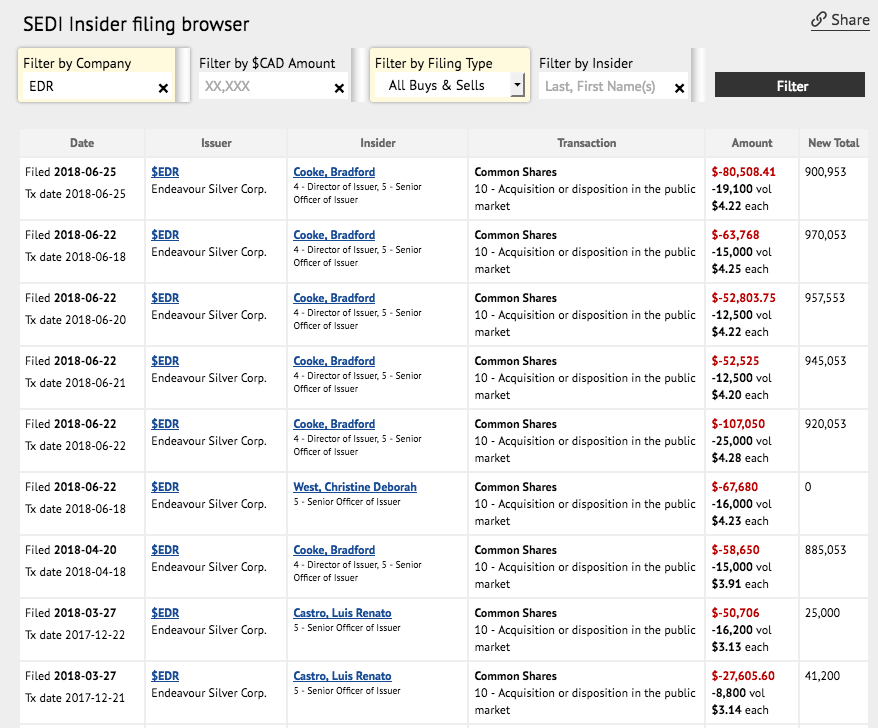This screenshot has height=728, width=878.
Task: Select New Total value 900,953
Action: [825, 172]
